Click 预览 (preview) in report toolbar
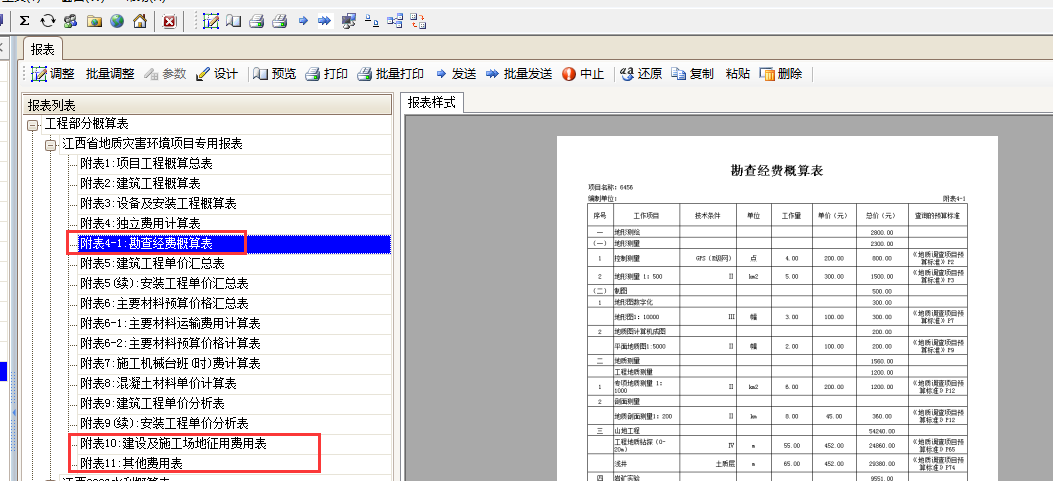The width and height of the screenshot is (1053, 481). point(275,74)
